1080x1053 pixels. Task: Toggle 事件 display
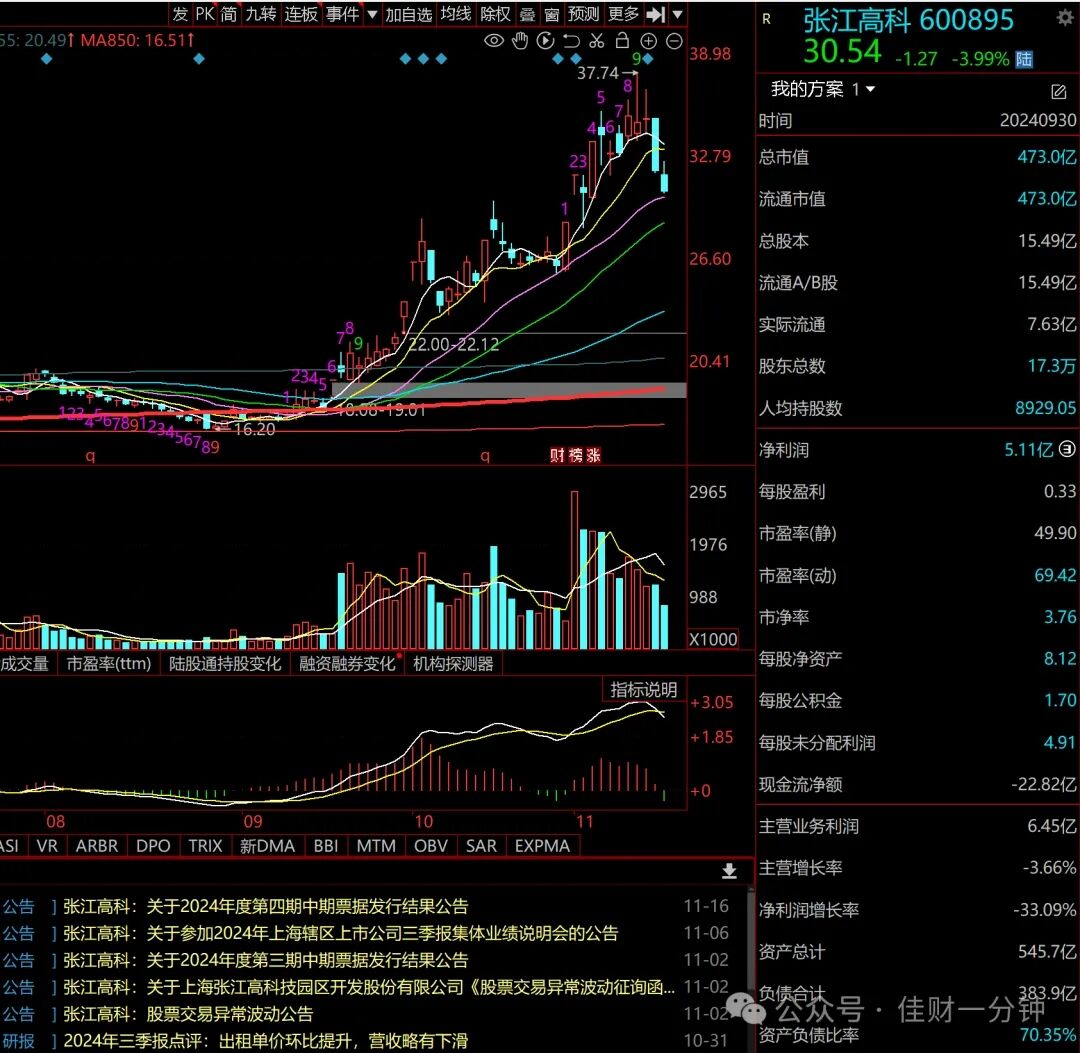click(342, 14)
